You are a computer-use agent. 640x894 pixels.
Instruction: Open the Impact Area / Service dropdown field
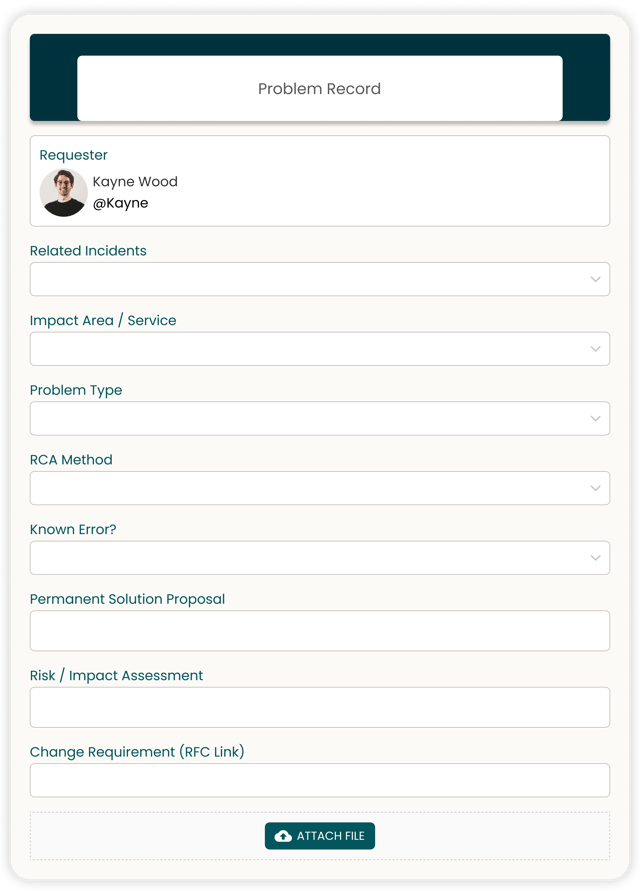320,349
